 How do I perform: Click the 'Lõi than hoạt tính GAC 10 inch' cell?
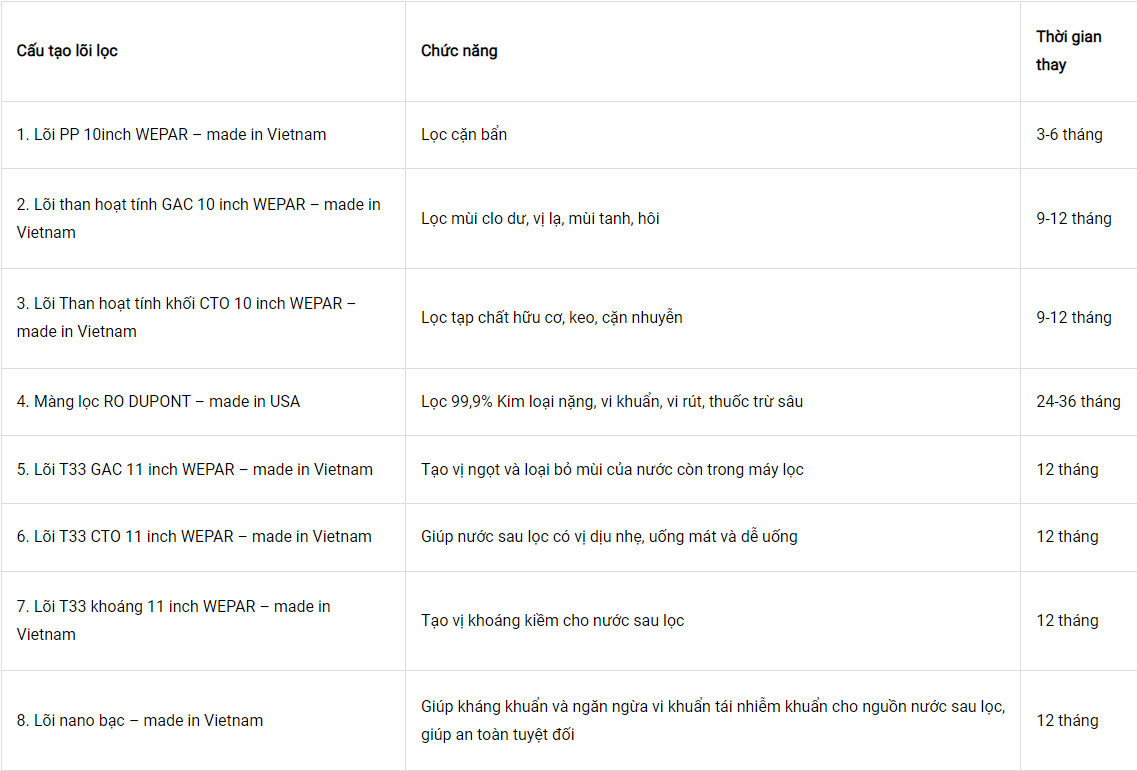click(199, 218)
